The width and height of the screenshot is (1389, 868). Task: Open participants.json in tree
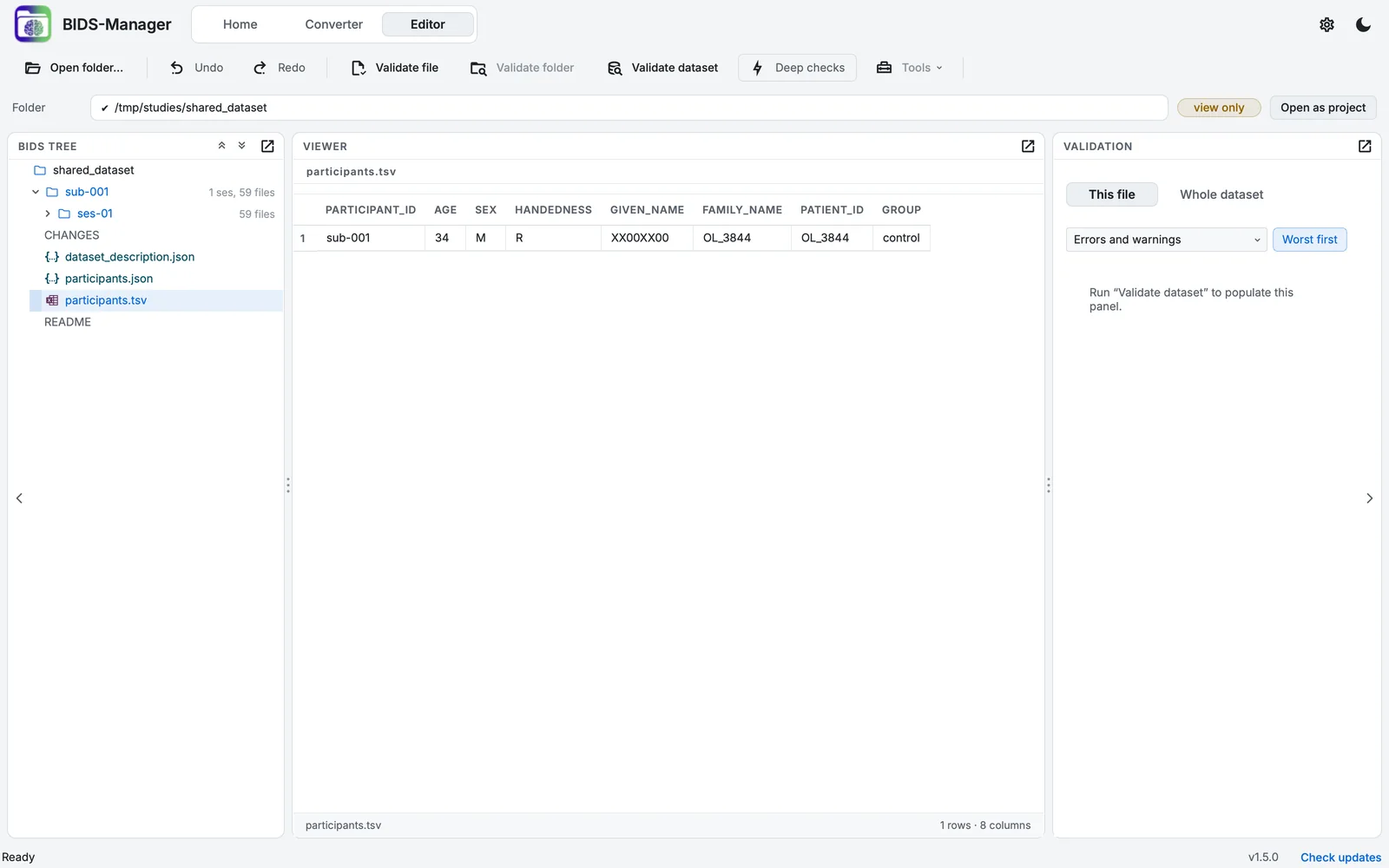(x=109, y=279)
